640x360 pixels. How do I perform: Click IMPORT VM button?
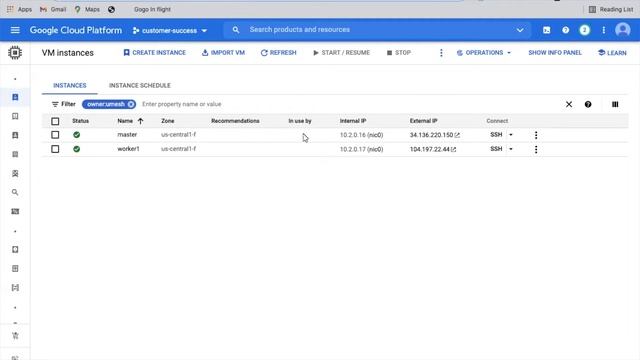223,53
